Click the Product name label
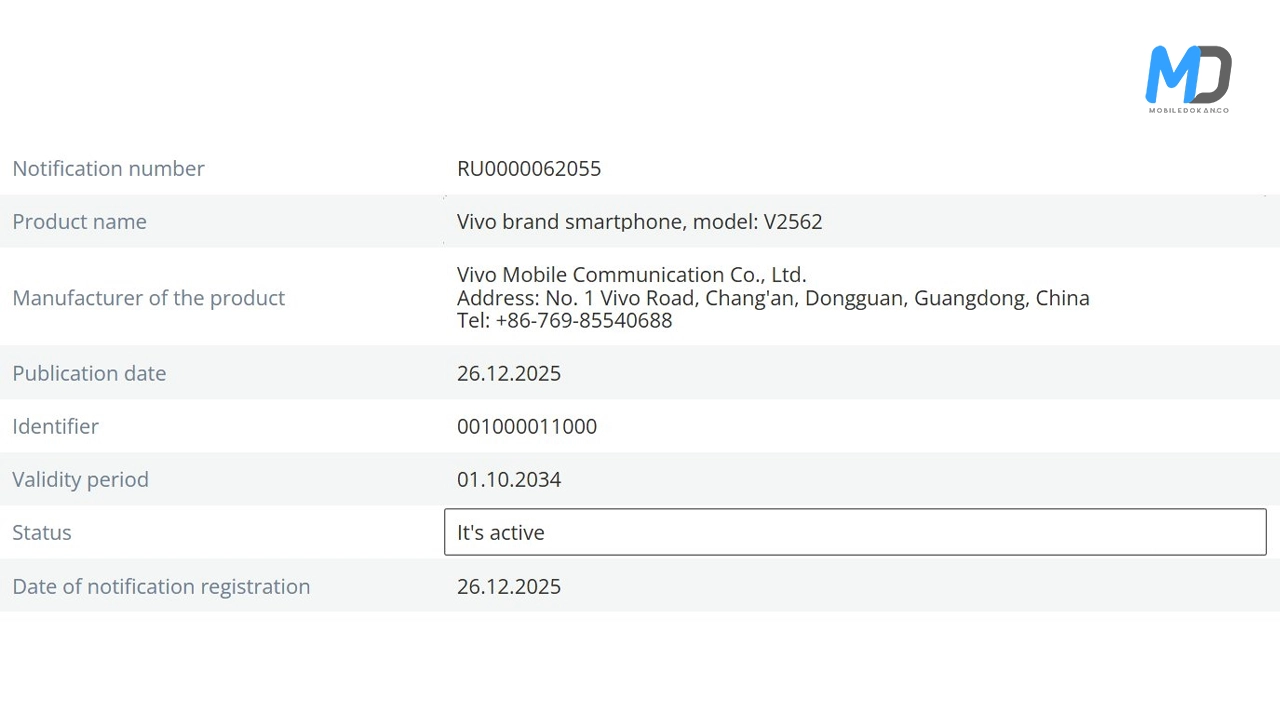 tap(79, 221)
